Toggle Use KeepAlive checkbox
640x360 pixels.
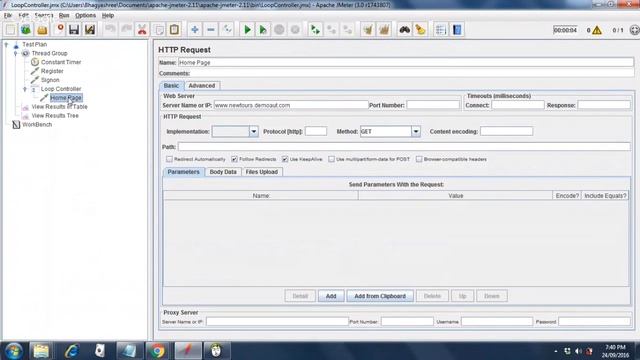click(285, 159)
